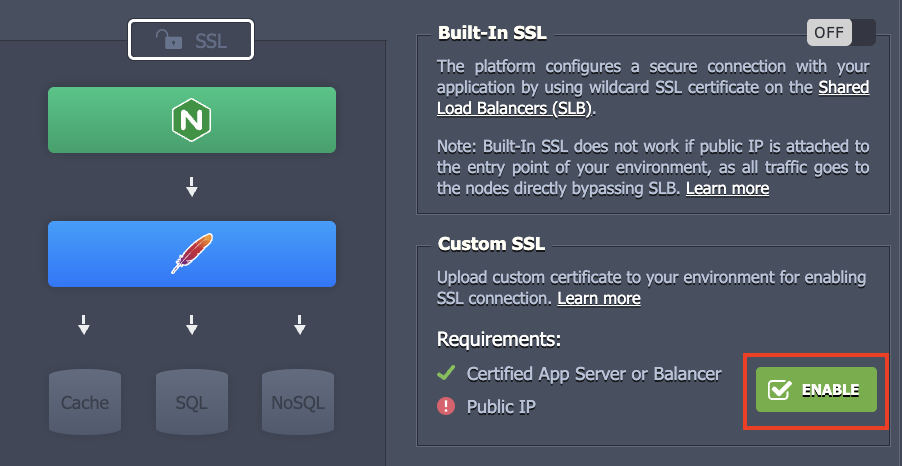902x466 pixels.
Task: Click the ENABLE custom SSL button
Action: [816, 389]
